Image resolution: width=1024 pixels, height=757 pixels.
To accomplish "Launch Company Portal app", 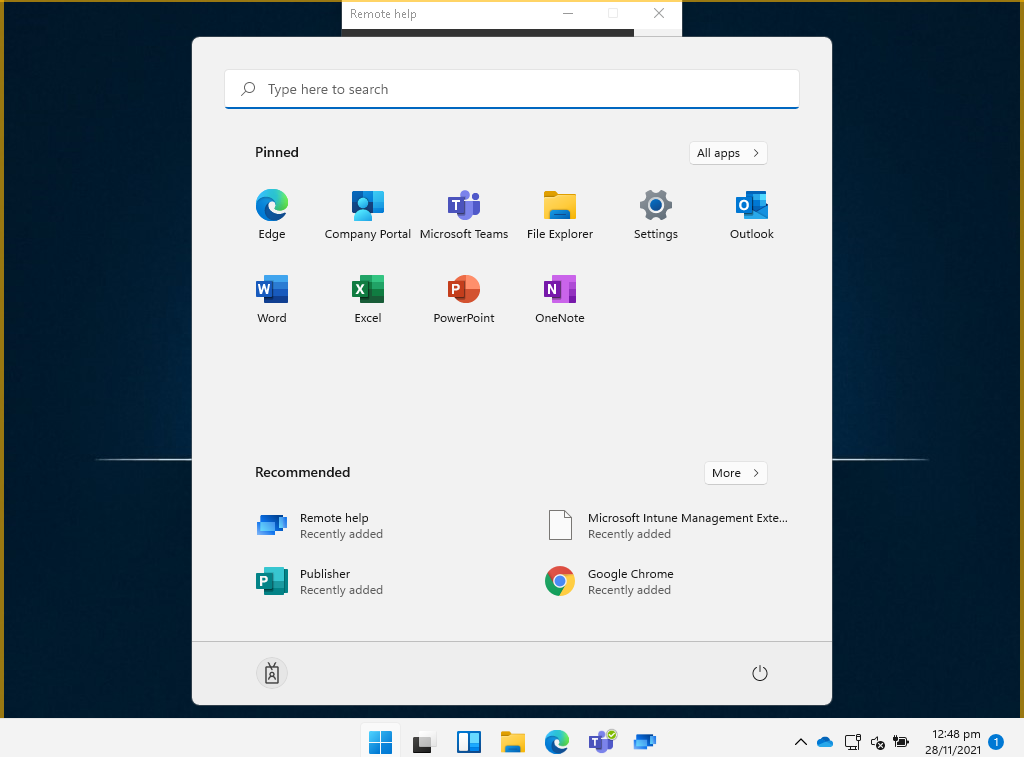I will click(x=368, y=215).
